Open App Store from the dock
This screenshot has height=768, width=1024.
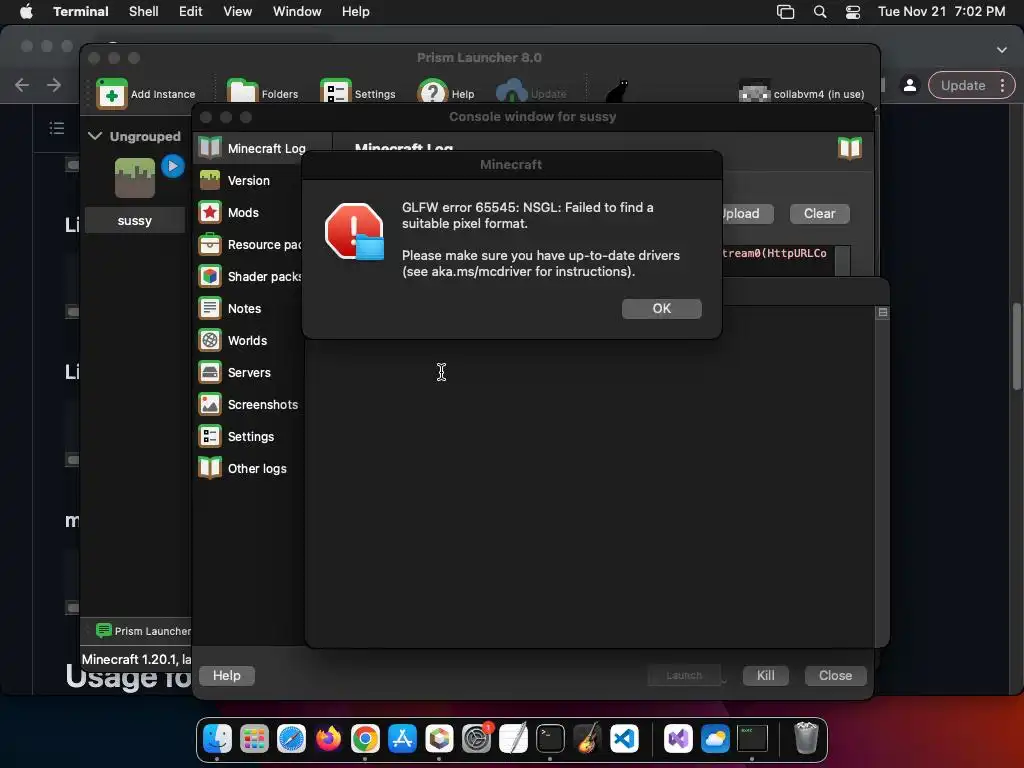pos(402,739)
